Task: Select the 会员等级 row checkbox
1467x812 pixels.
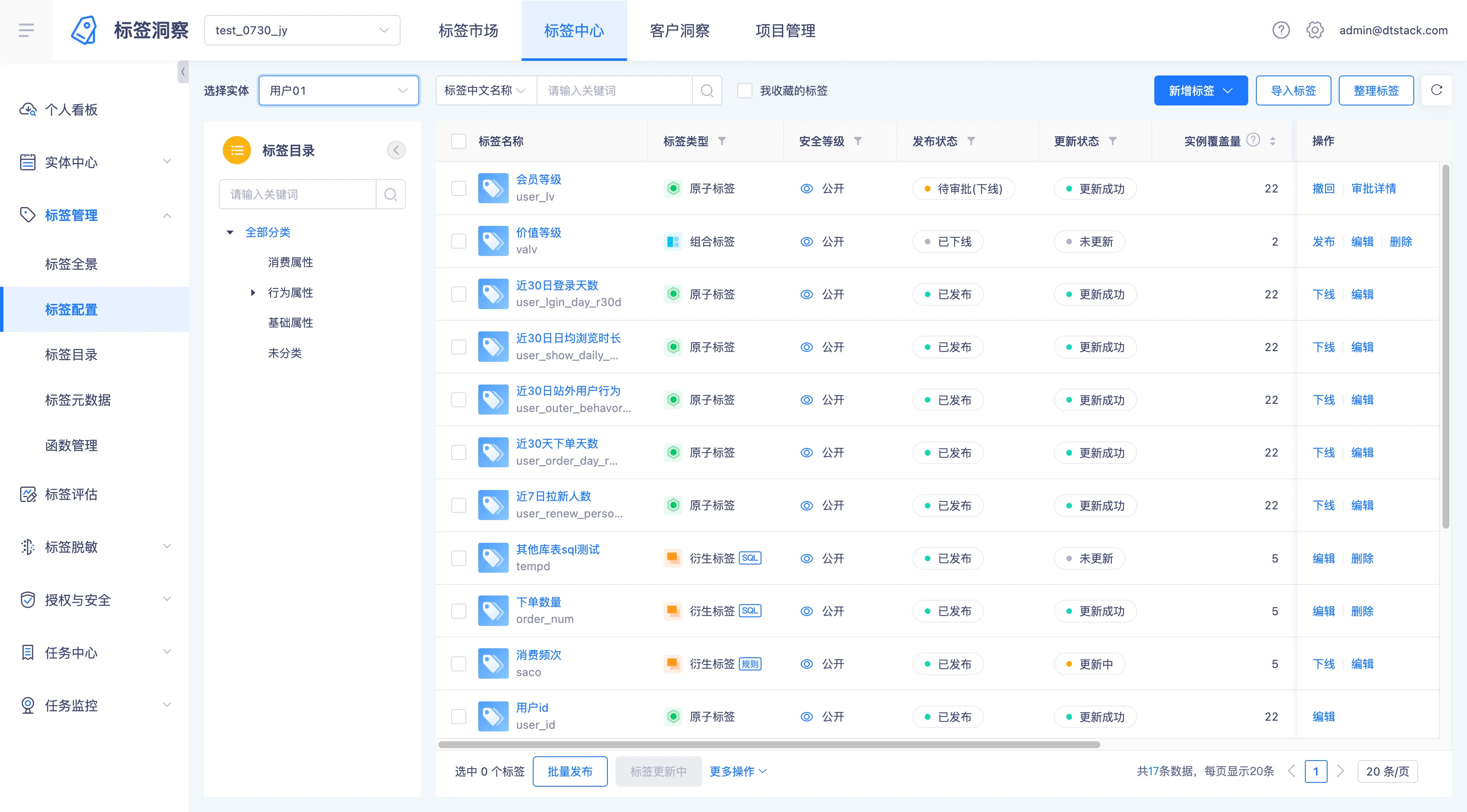Action: (x=459, y=188)
